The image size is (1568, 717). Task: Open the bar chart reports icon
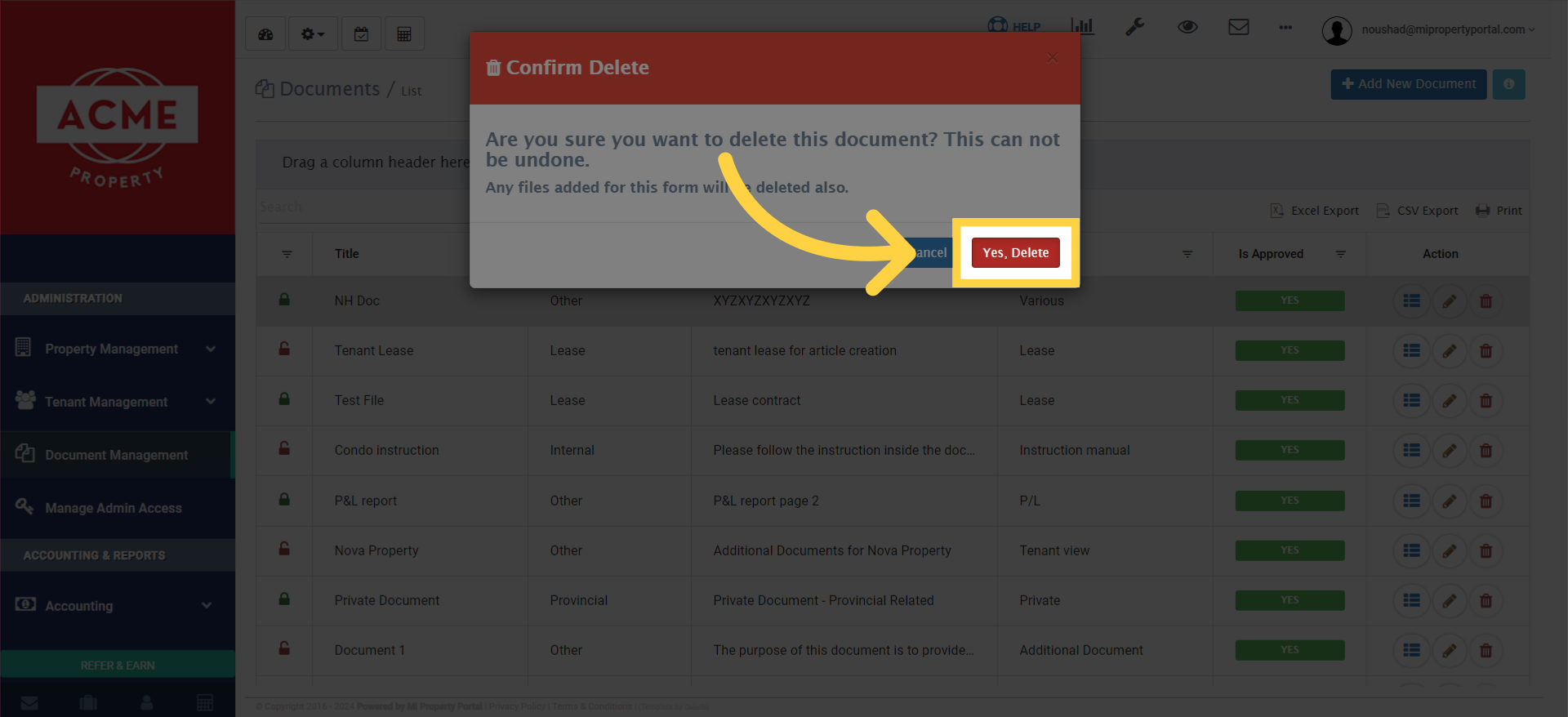click(x=1082, y=26)
